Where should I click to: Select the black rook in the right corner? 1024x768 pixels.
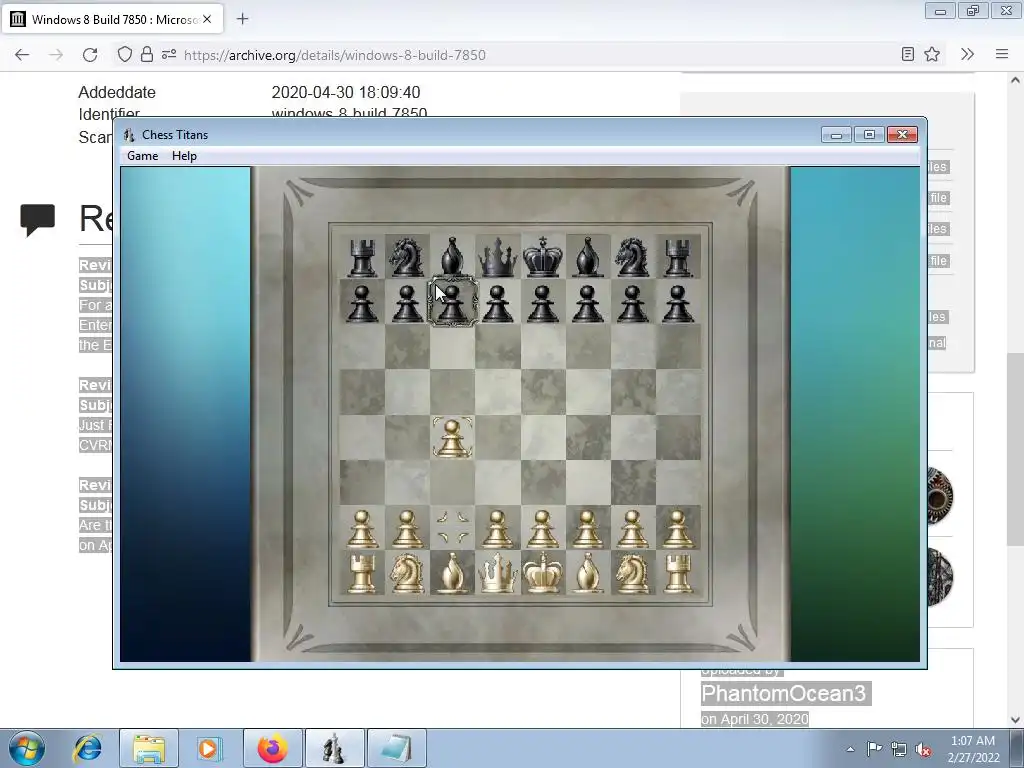(677, 257)
